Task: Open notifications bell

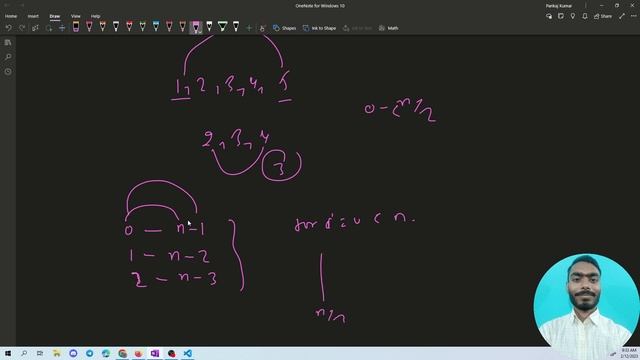Action: click(585, 16)
